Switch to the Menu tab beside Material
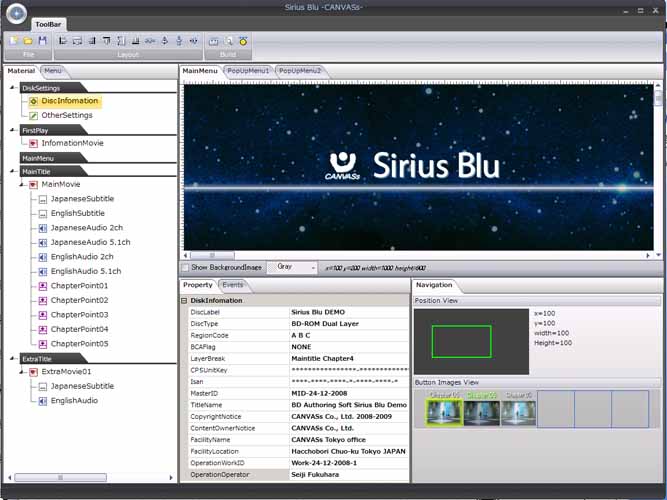 click(x=53, y=71)
